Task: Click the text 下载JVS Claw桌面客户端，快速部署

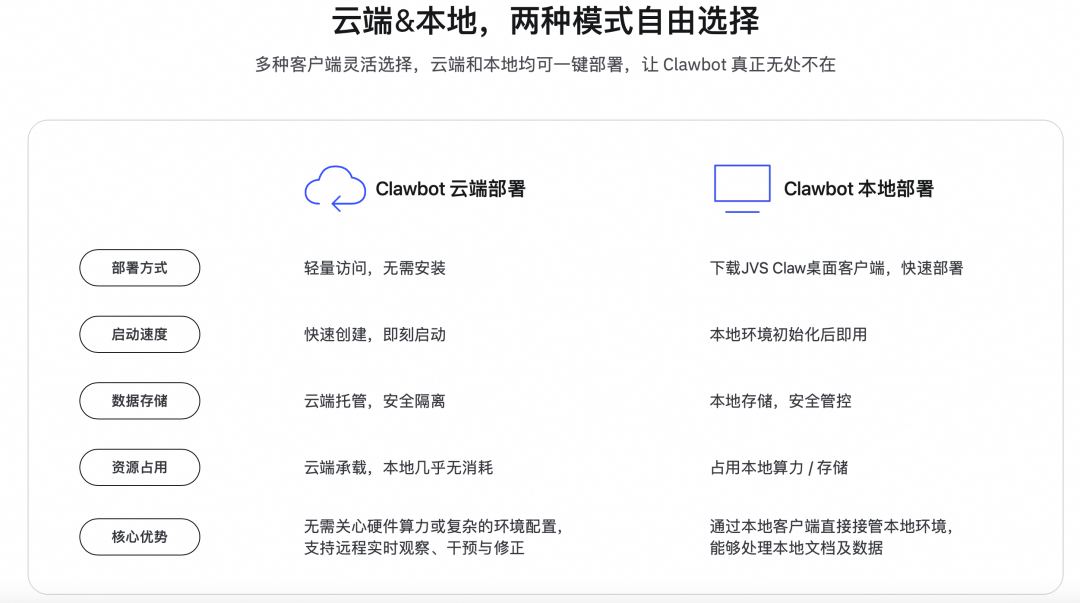Action: (x=836, y=268)
